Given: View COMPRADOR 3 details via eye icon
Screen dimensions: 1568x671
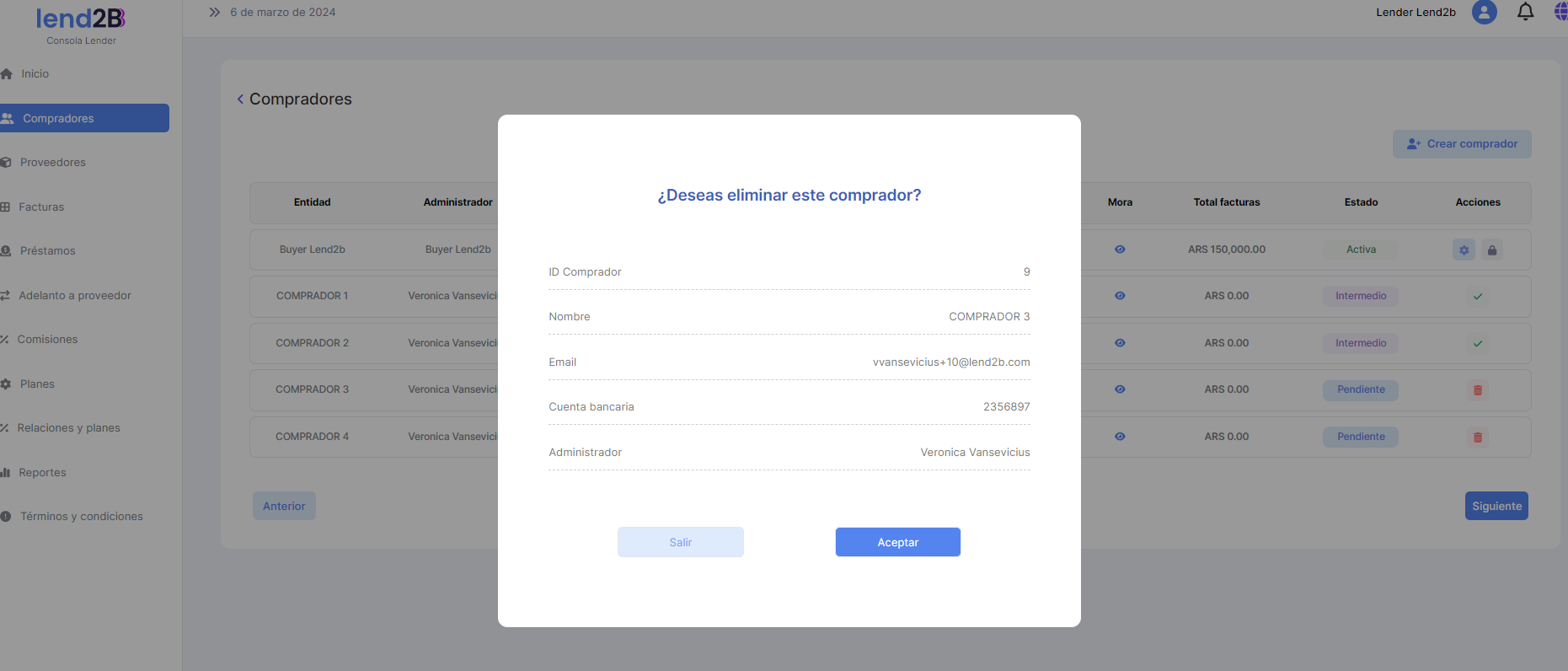Looking at the screenshot, I should (1120, 389).
